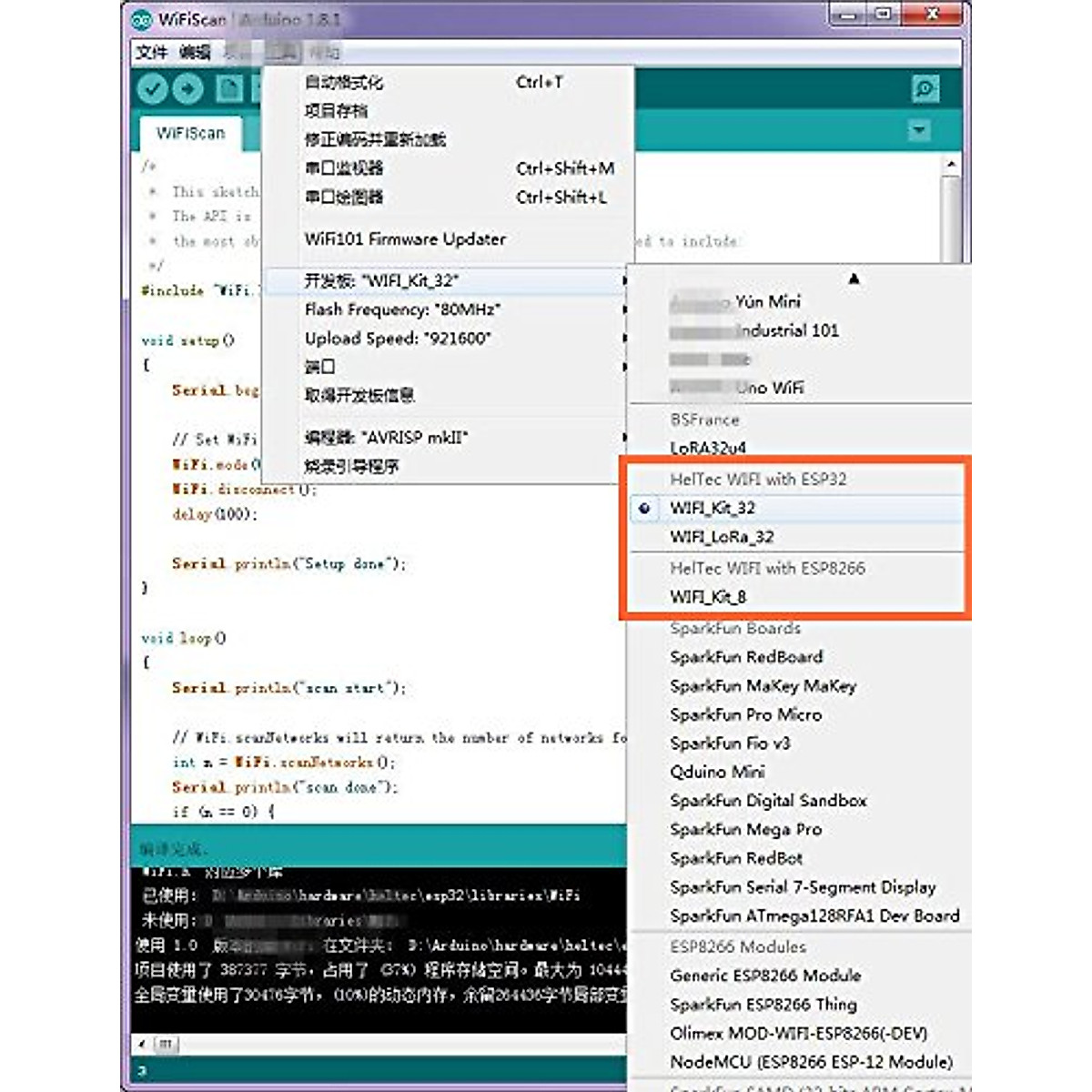This screenshot has width=1092, height=1092.
Task: Click the Arduino logo in title bar
Action: coord(142,19)
